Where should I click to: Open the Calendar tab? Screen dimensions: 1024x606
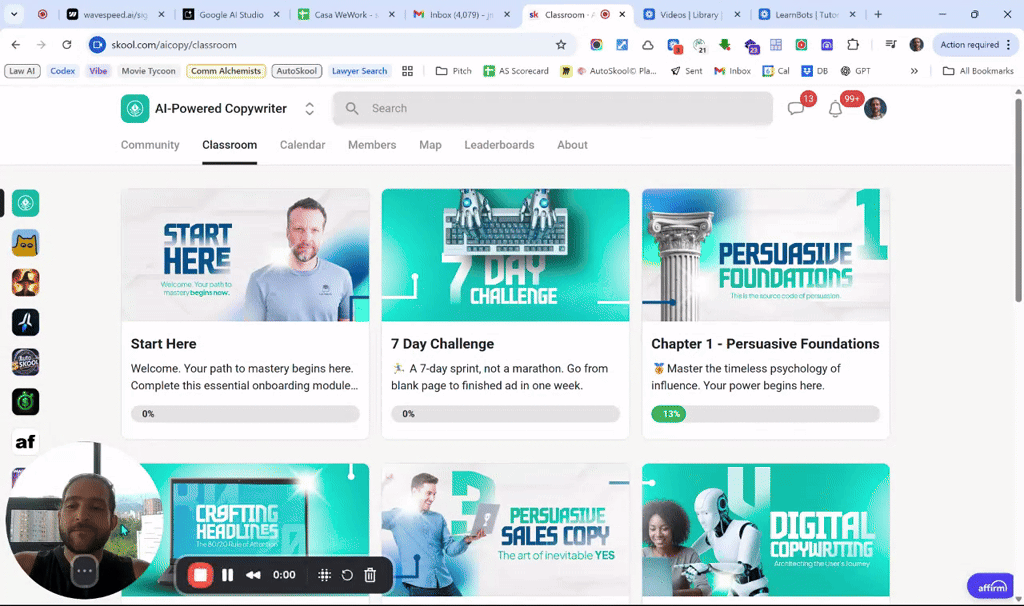tap(302, 145)
